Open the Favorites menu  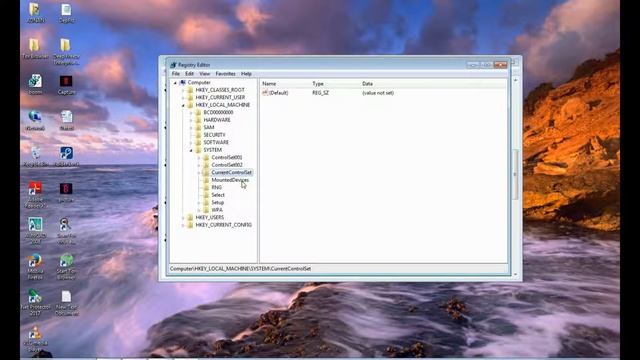click(225, 74)
